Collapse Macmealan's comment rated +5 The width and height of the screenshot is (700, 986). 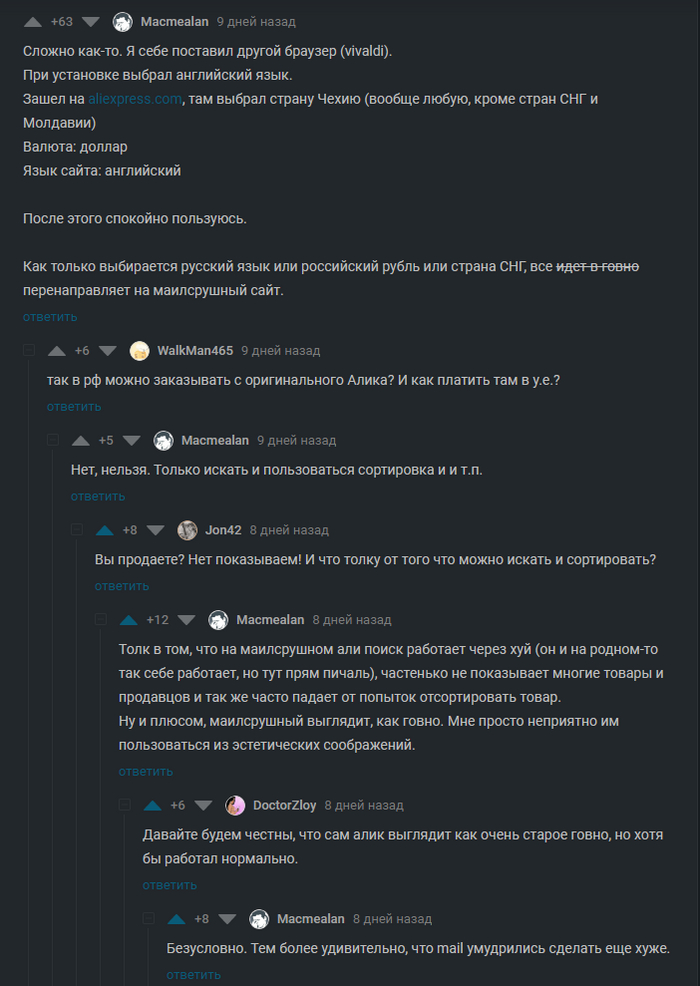point(52,440)
